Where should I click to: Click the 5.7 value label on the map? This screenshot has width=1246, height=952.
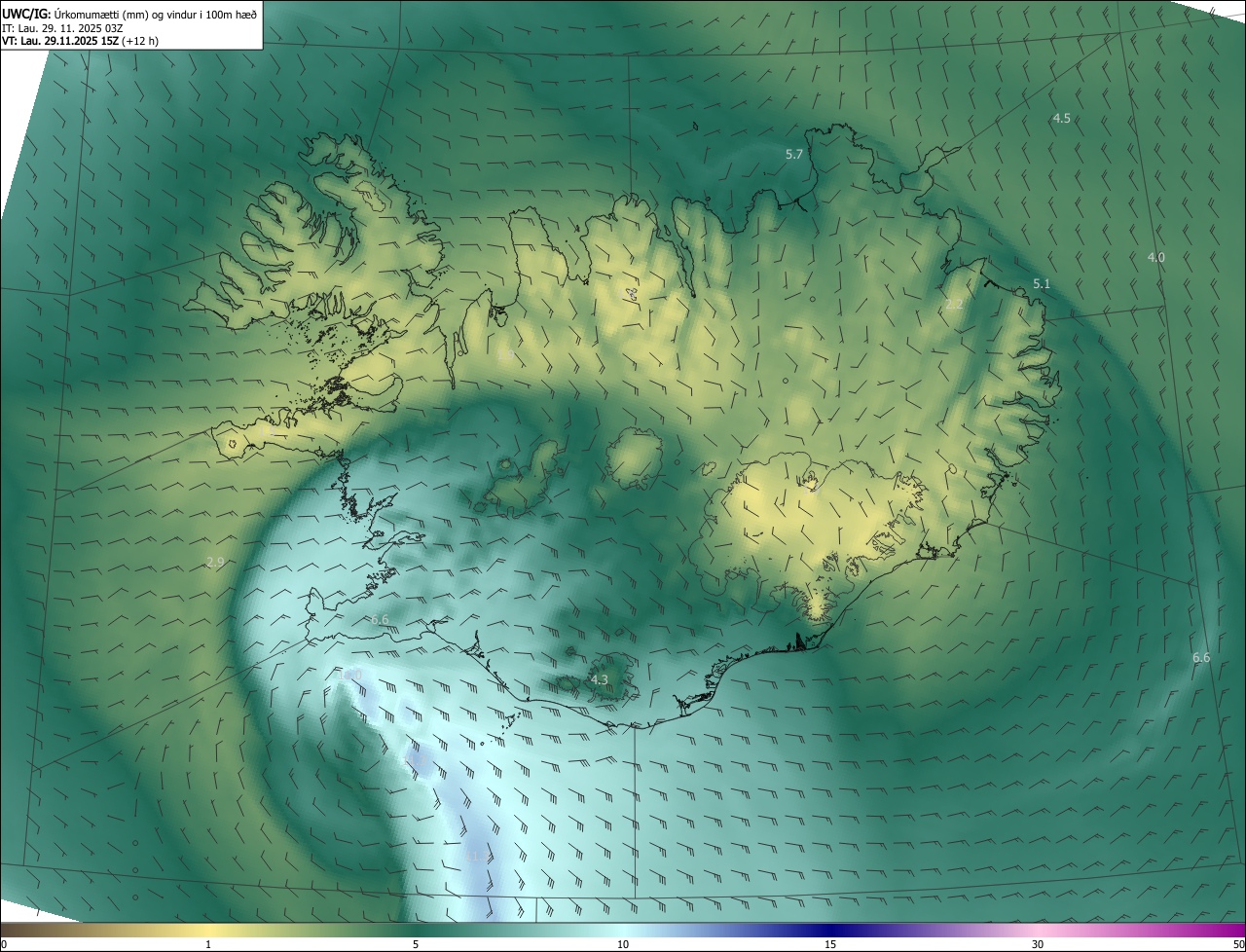tap(794, 154)
